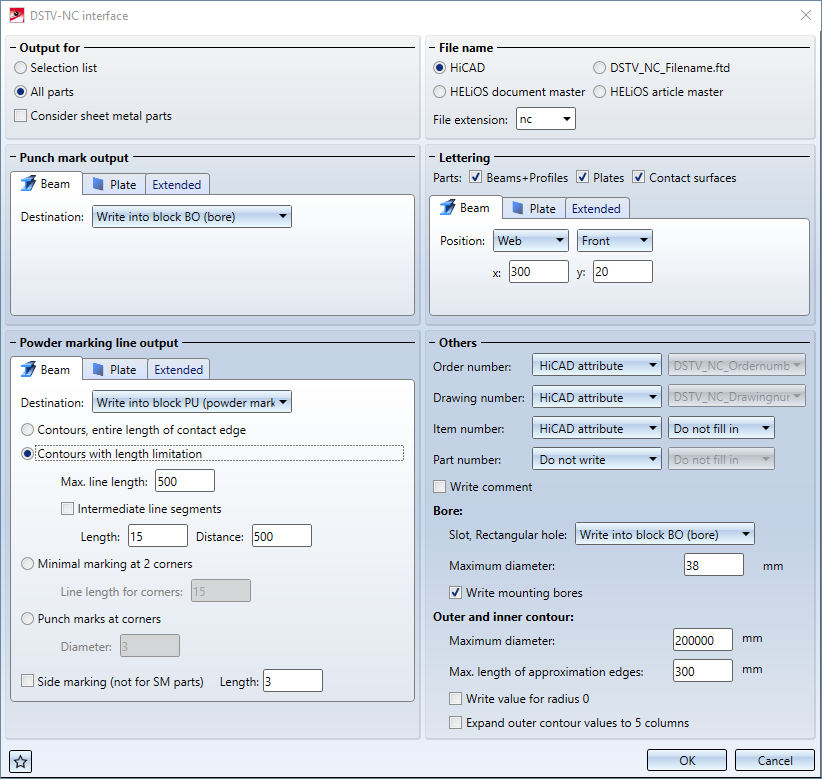Open Order number attribute dropdown

[597, 365]
